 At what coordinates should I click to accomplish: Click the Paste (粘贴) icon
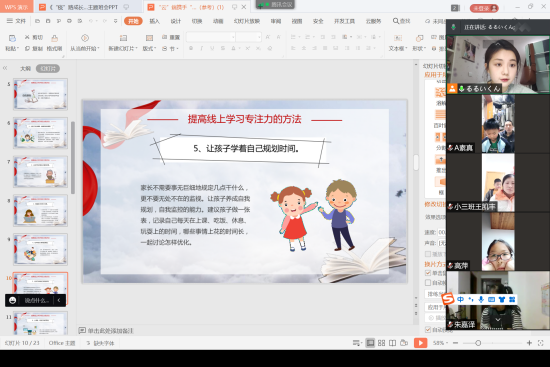12,38
